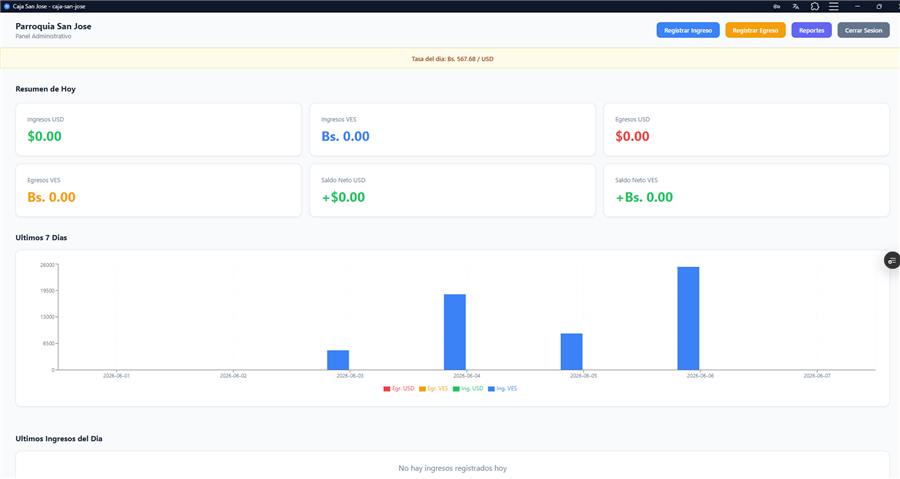
Task: Click the Saldo Neto USD +$0.00 value
Action: [x=343, y=197]
